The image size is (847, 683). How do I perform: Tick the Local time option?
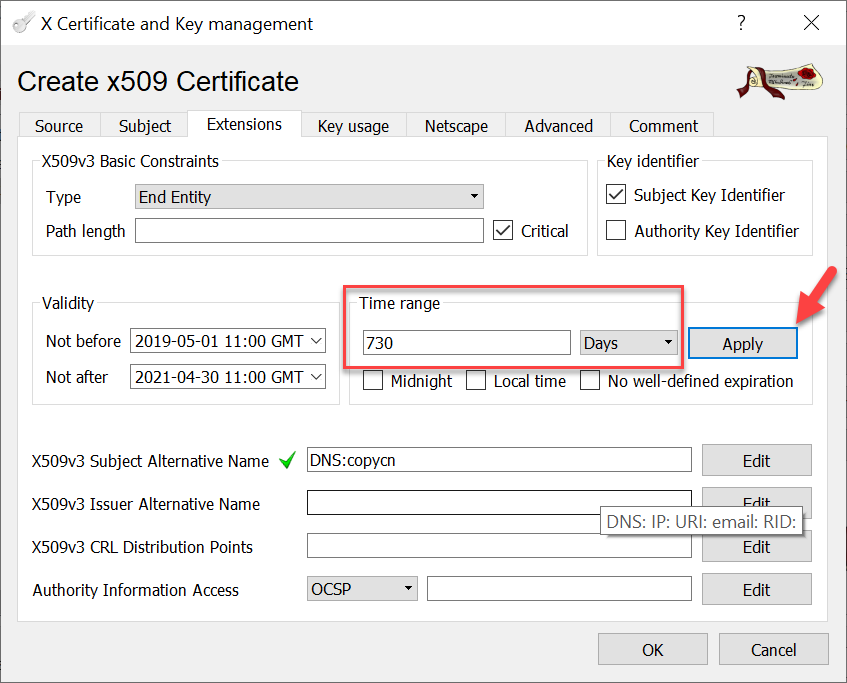476,381
